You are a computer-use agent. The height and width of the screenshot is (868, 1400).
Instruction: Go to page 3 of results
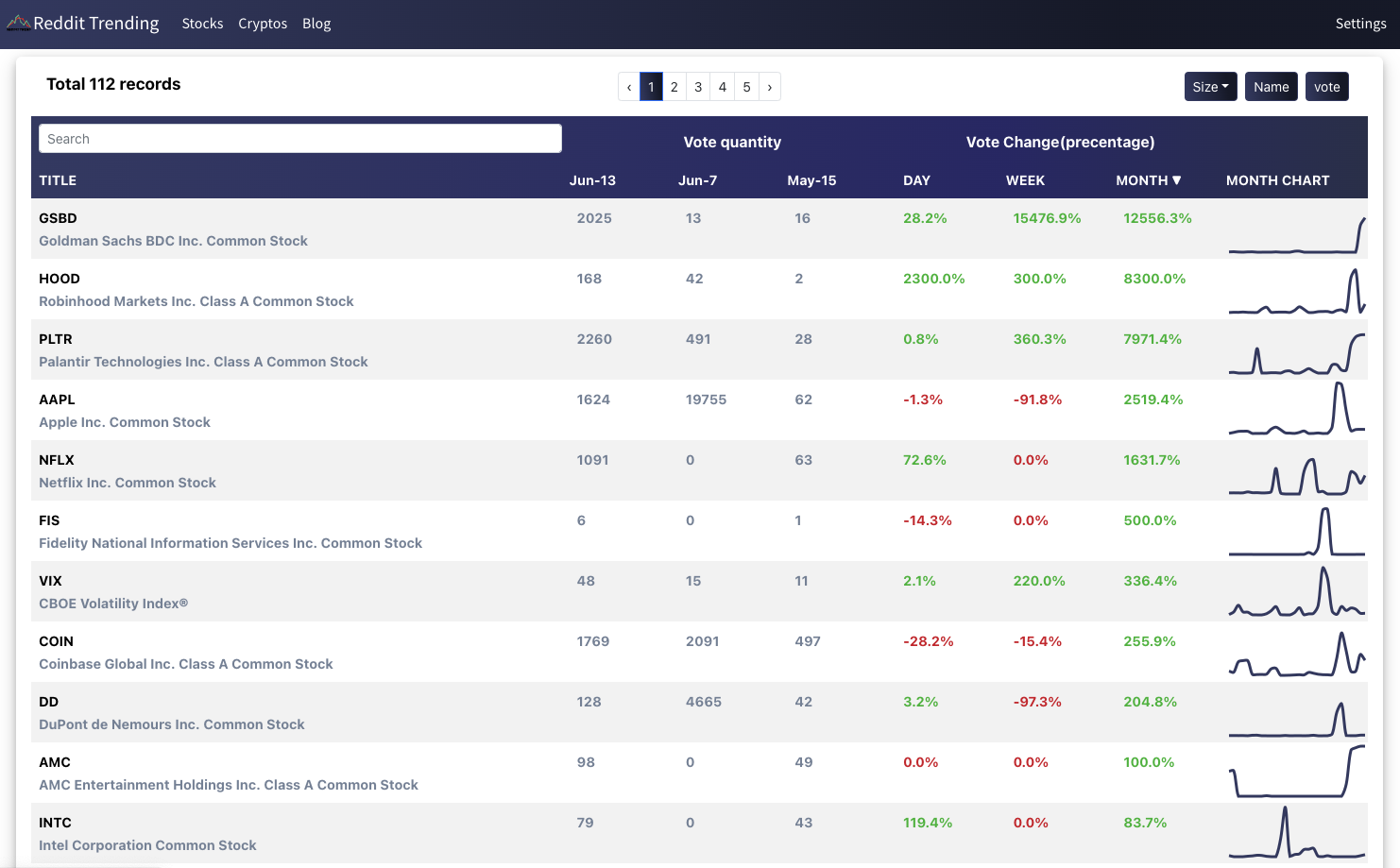(x=698, y=87)
